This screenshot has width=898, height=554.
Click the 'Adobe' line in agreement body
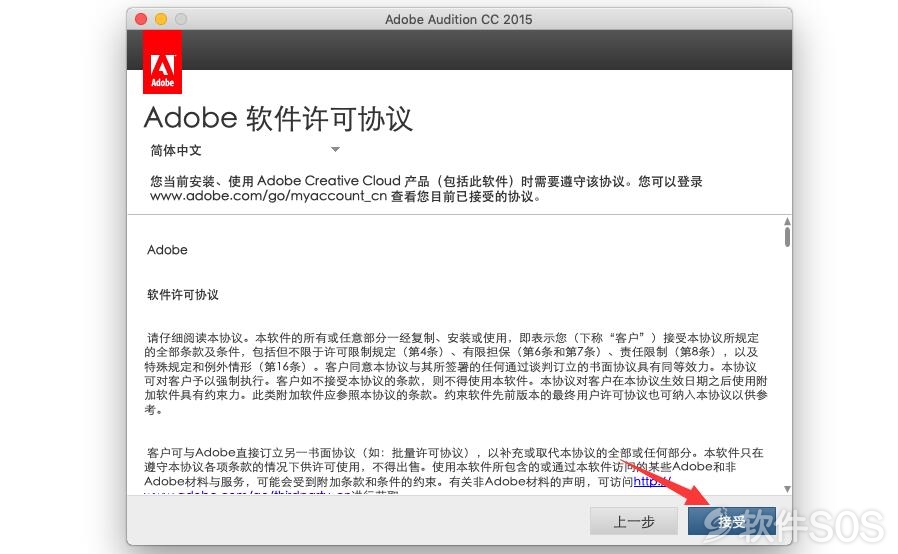[x=167, y=250]
